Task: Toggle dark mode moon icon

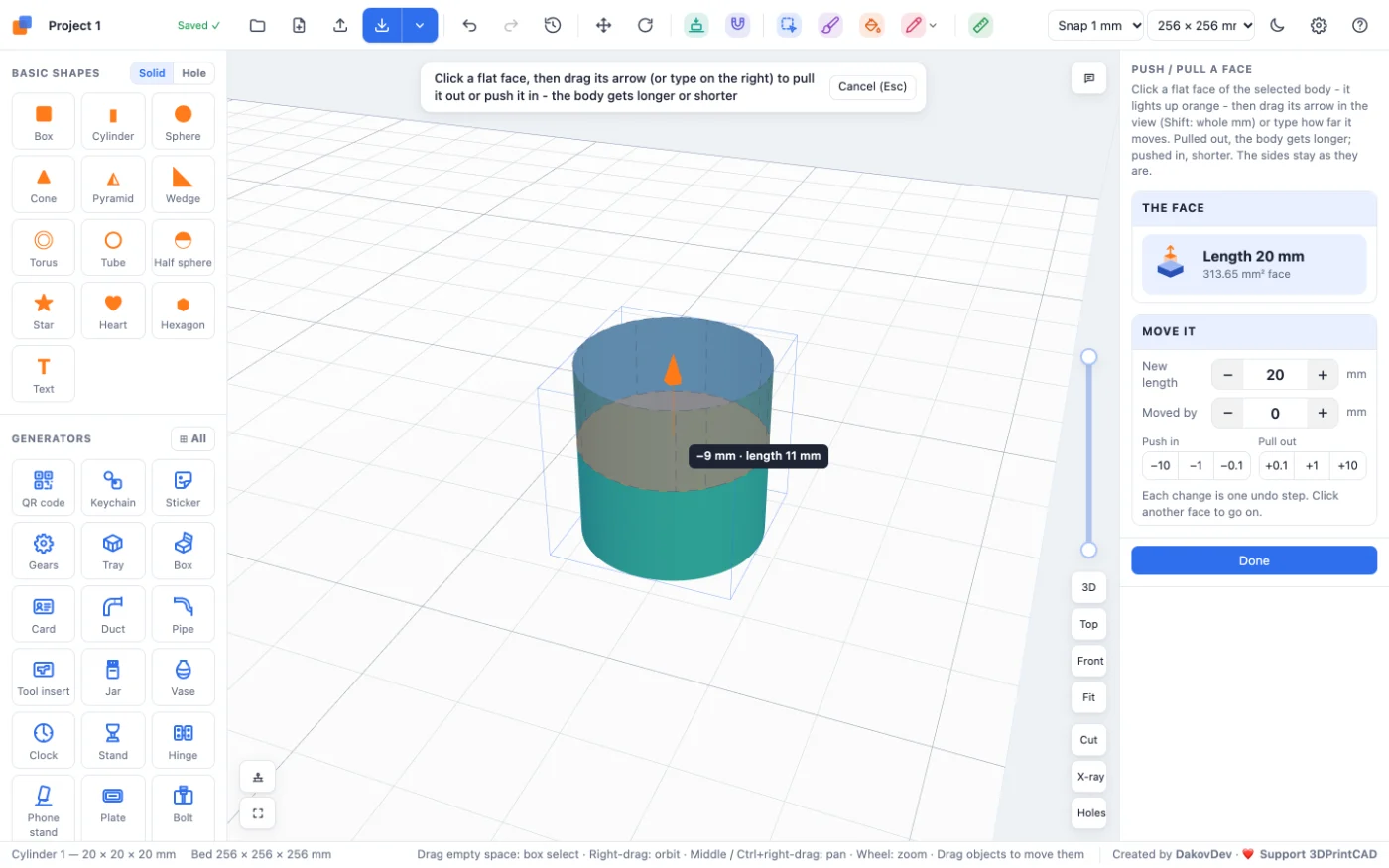Action: (1277, 25)
